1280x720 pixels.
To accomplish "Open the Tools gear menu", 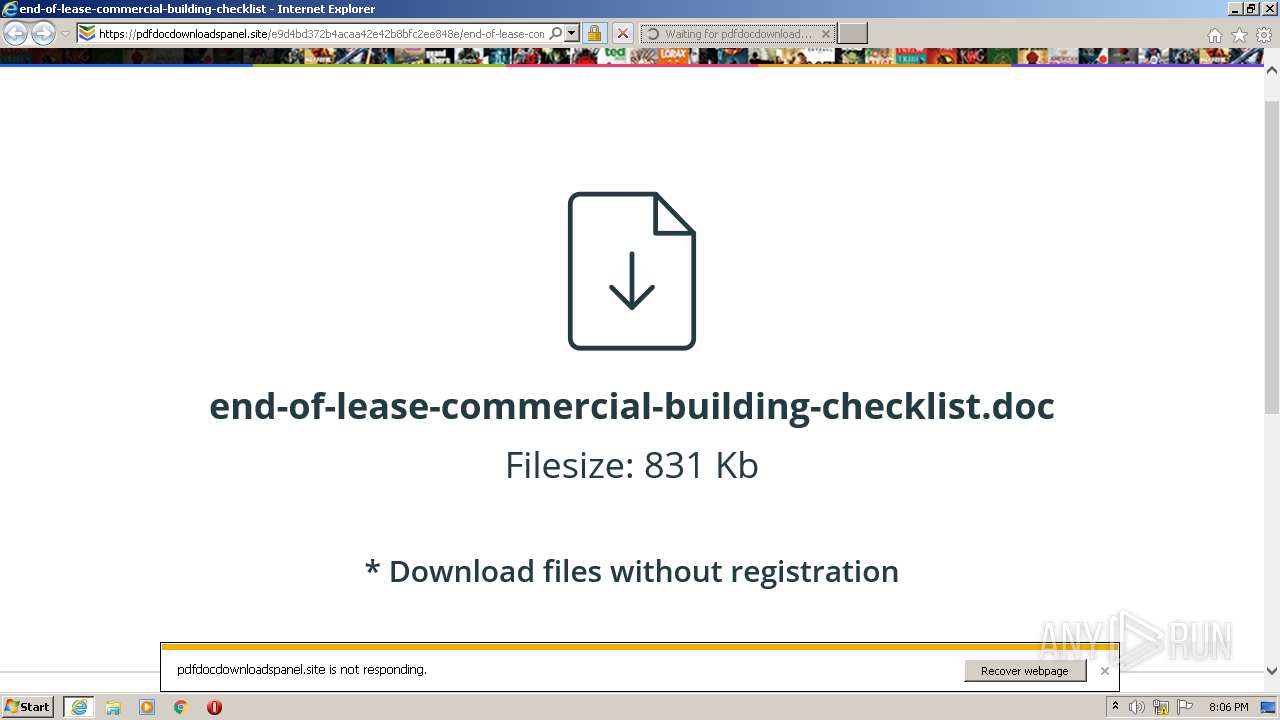I will [1264, 35].
